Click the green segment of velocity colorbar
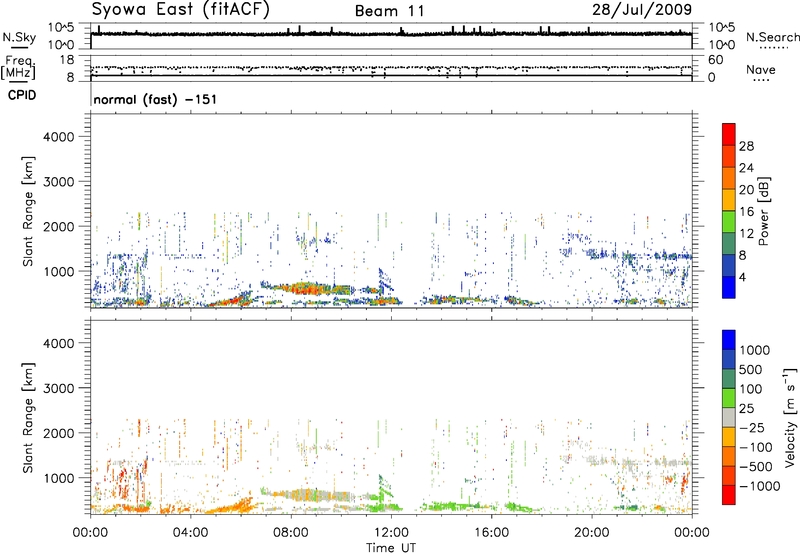Viewport: 800px width, 554px height. click(x=729, y=398)
